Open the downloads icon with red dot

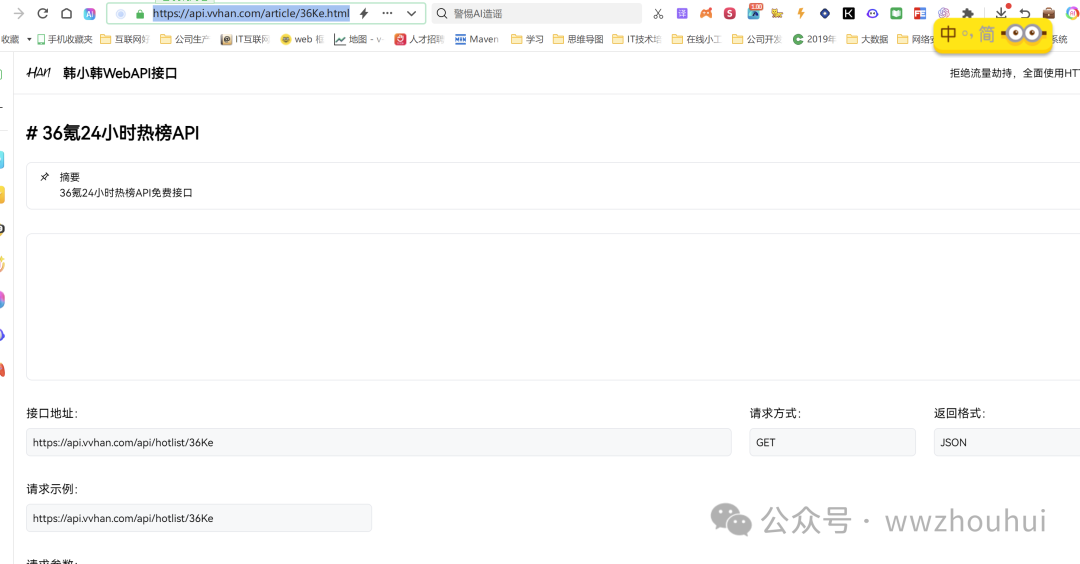coord(1002,12)
